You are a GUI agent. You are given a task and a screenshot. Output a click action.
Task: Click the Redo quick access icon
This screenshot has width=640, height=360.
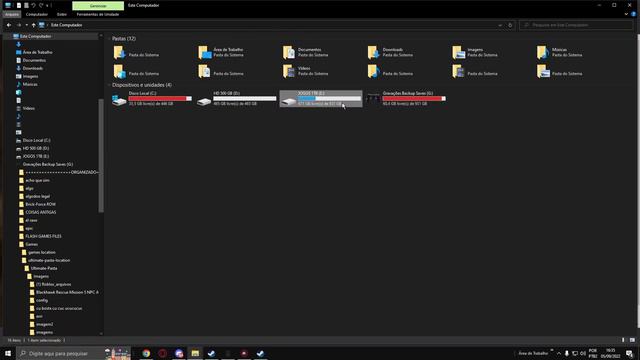click(41, 5)
